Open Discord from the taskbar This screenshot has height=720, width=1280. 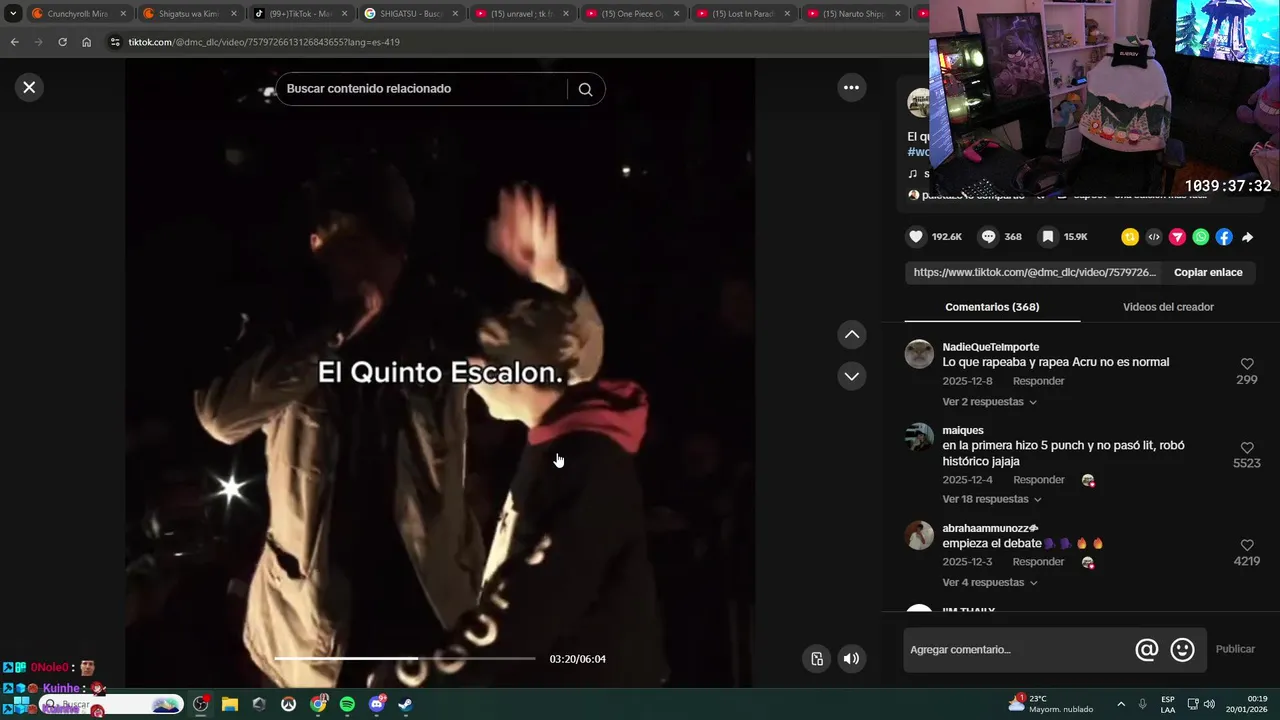[376, 704]
